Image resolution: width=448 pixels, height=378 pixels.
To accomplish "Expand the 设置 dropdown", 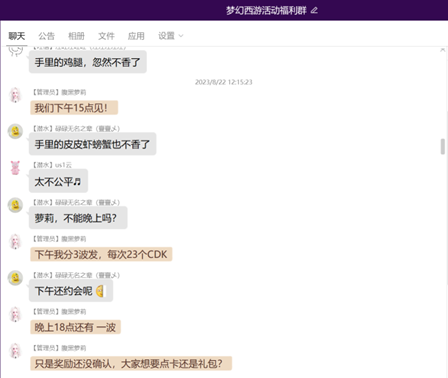I will pos(171,36).
